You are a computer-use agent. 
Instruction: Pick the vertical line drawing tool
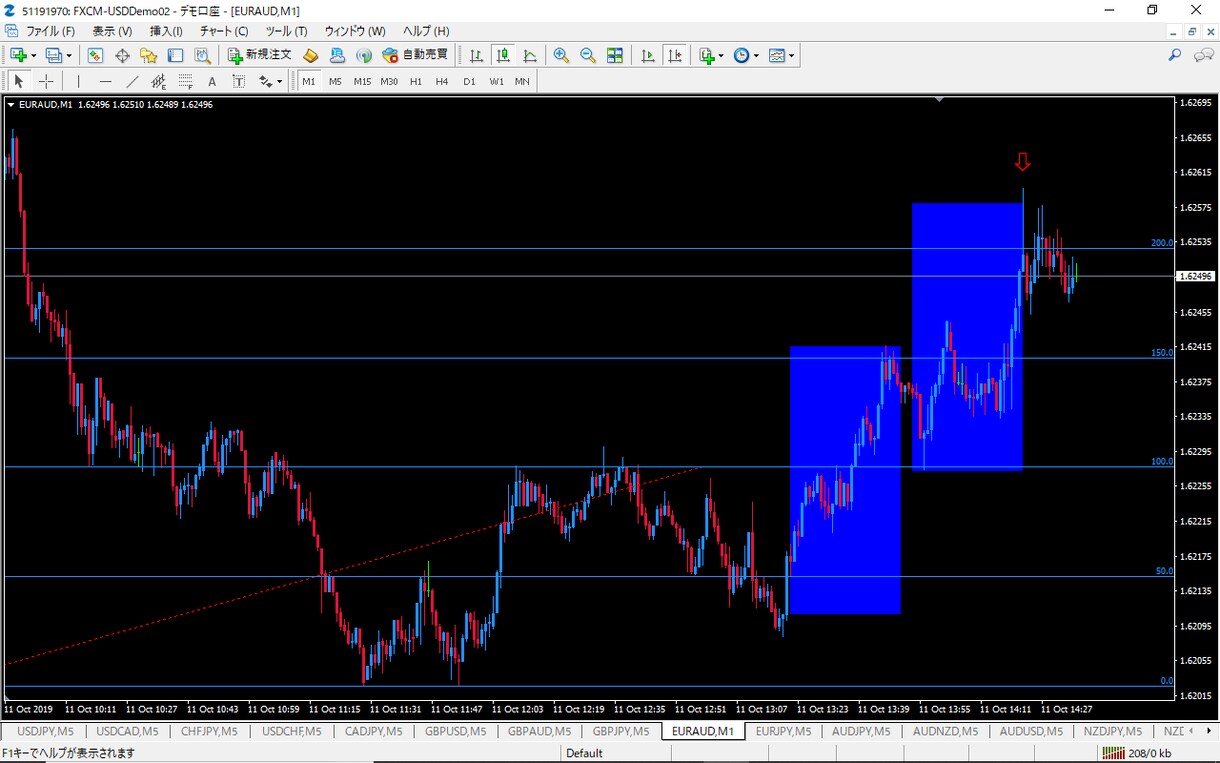(x=79, y=81)
